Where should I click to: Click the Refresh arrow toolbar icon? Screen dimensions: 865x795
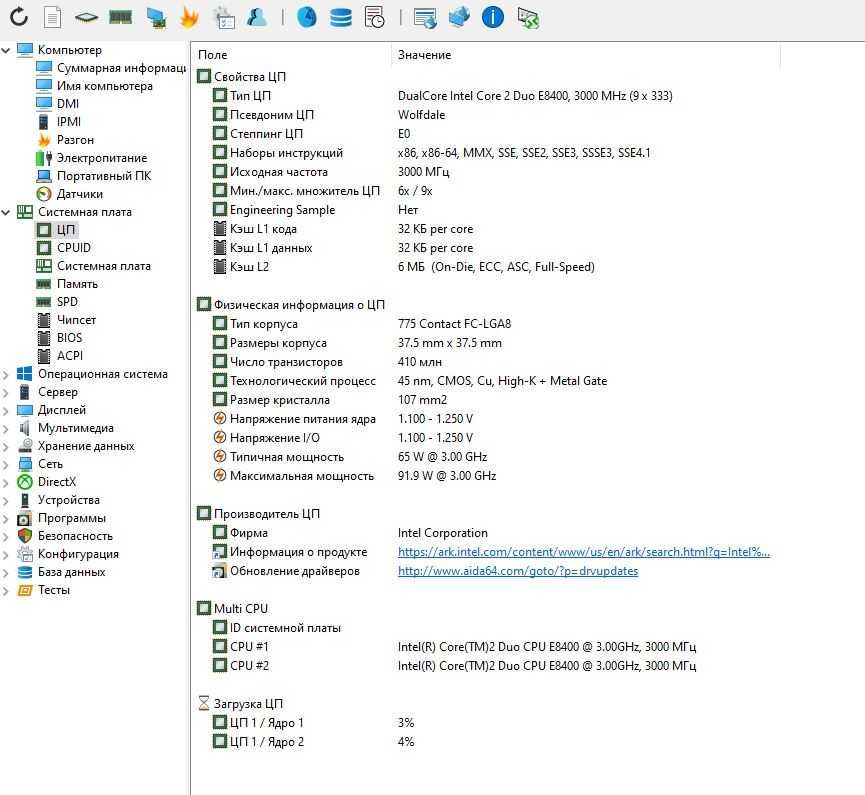tap(19, 17)
